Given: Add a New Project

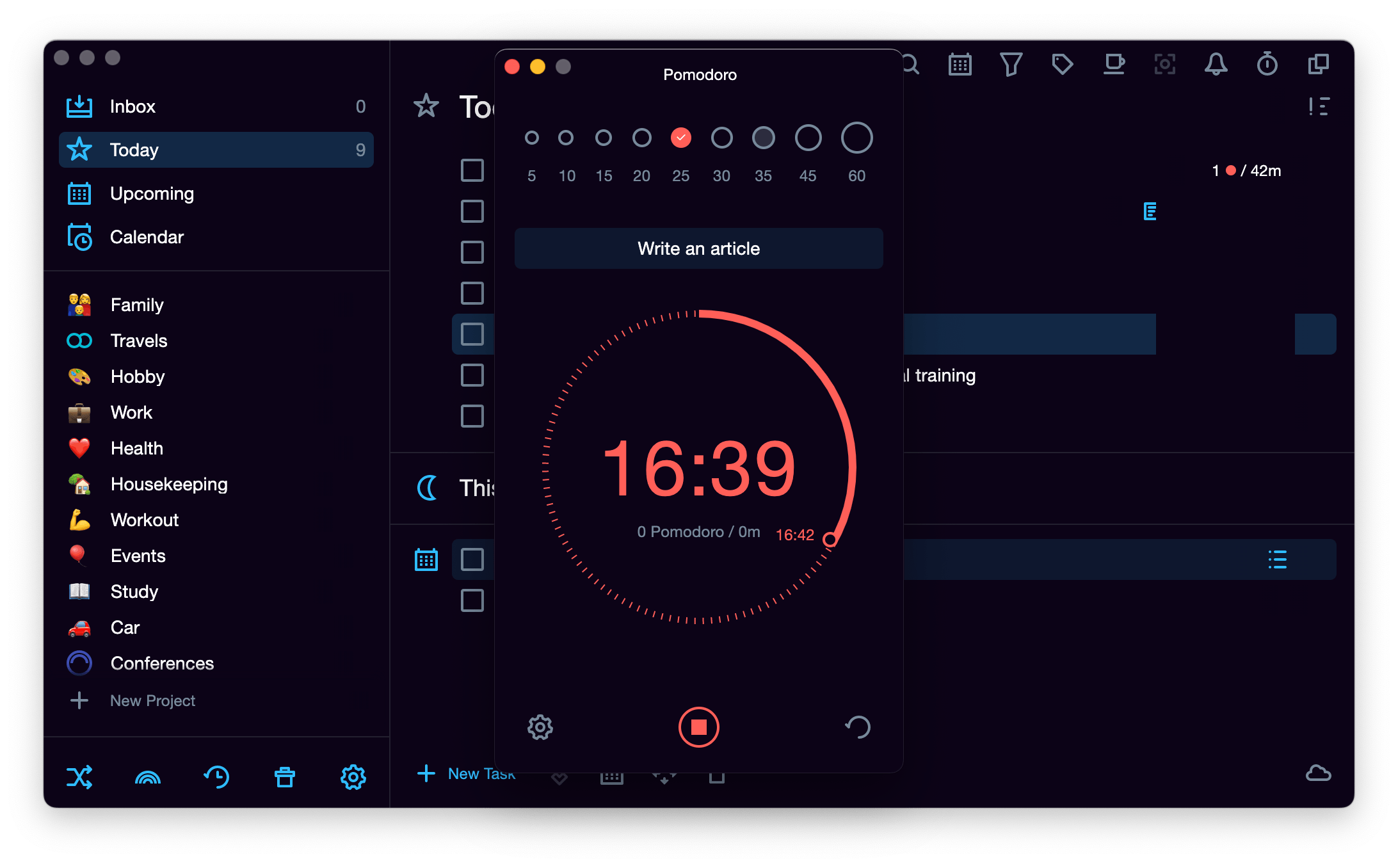Looking at the screenshot, I should tap(133, 700).
